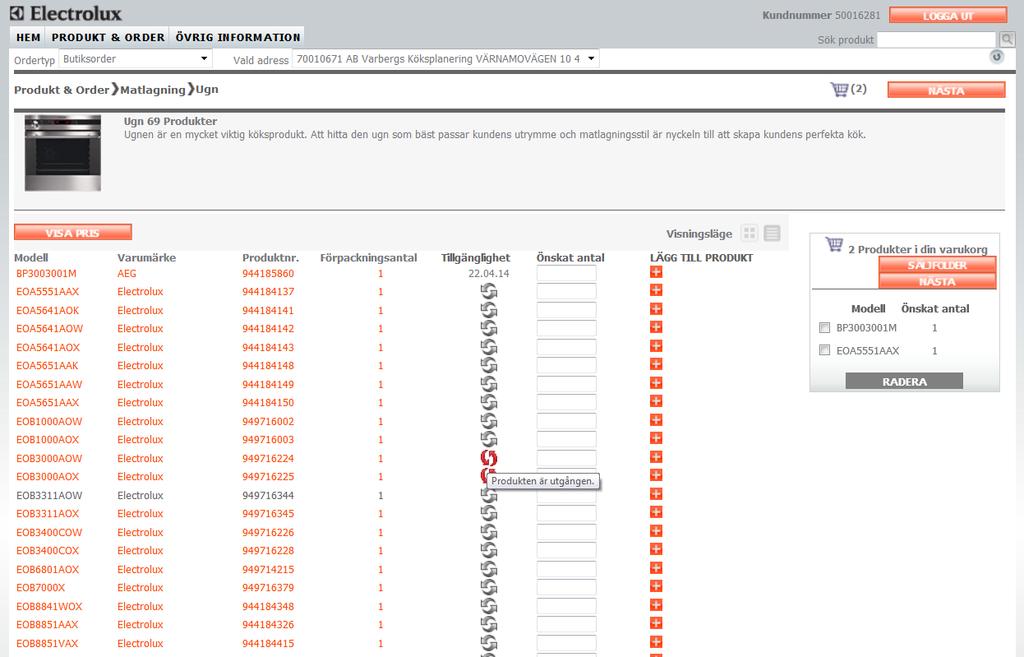Add EOB8841WOX using the plus icon
1024x657 pixels.
tap(656, 605)
